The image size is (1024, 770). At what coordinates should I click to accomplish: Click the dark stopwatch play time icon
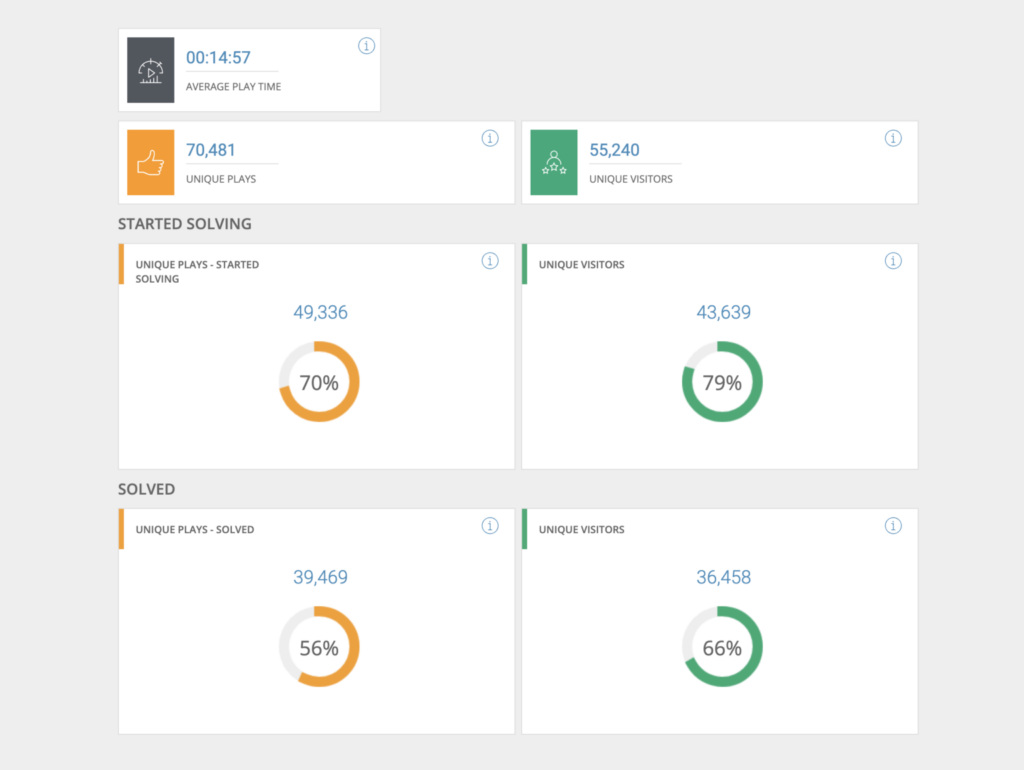tap(151, 70)
